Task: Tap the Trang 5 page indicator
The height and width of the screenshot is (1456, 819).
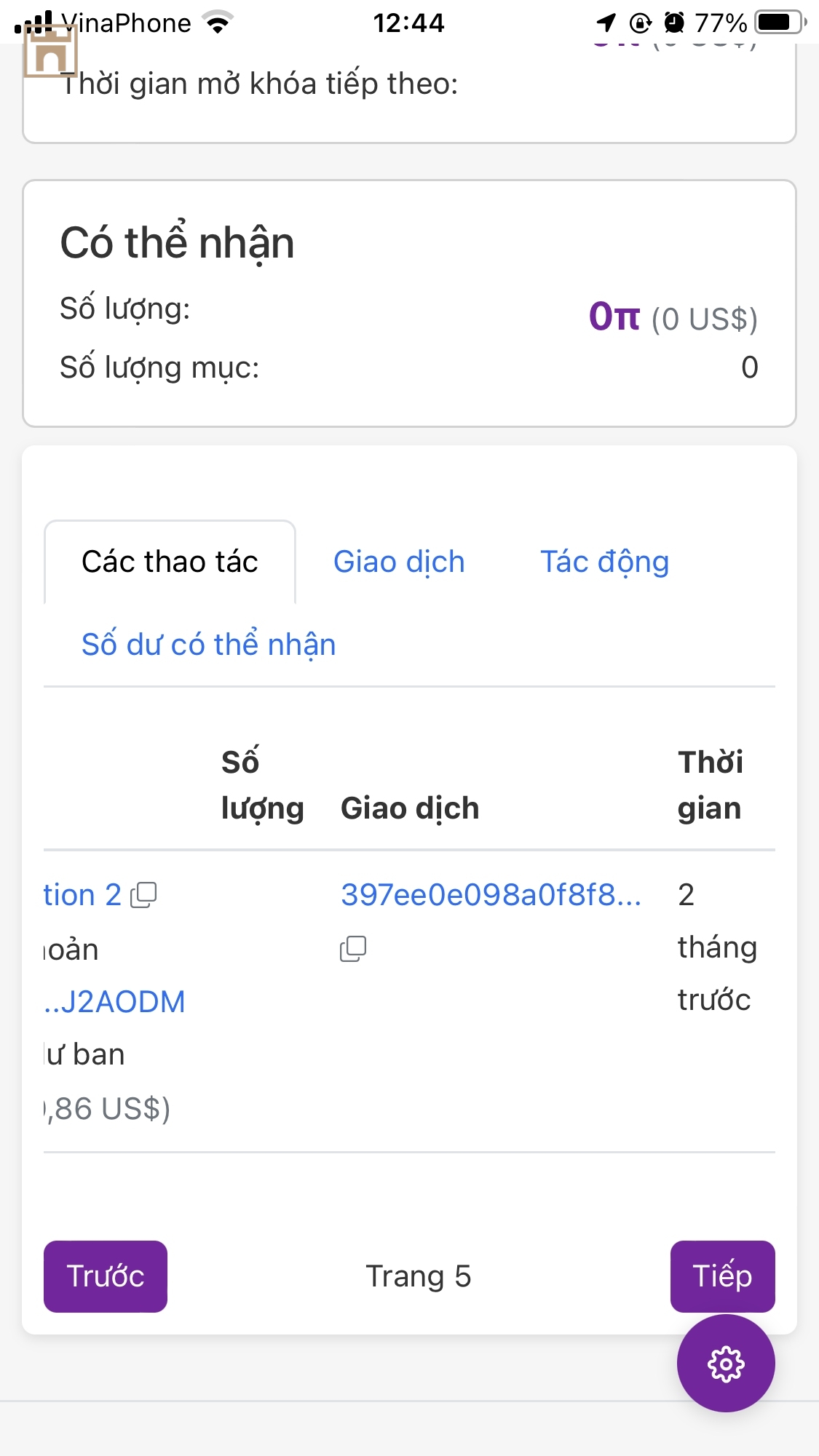Action: [x=418, y=1276]
